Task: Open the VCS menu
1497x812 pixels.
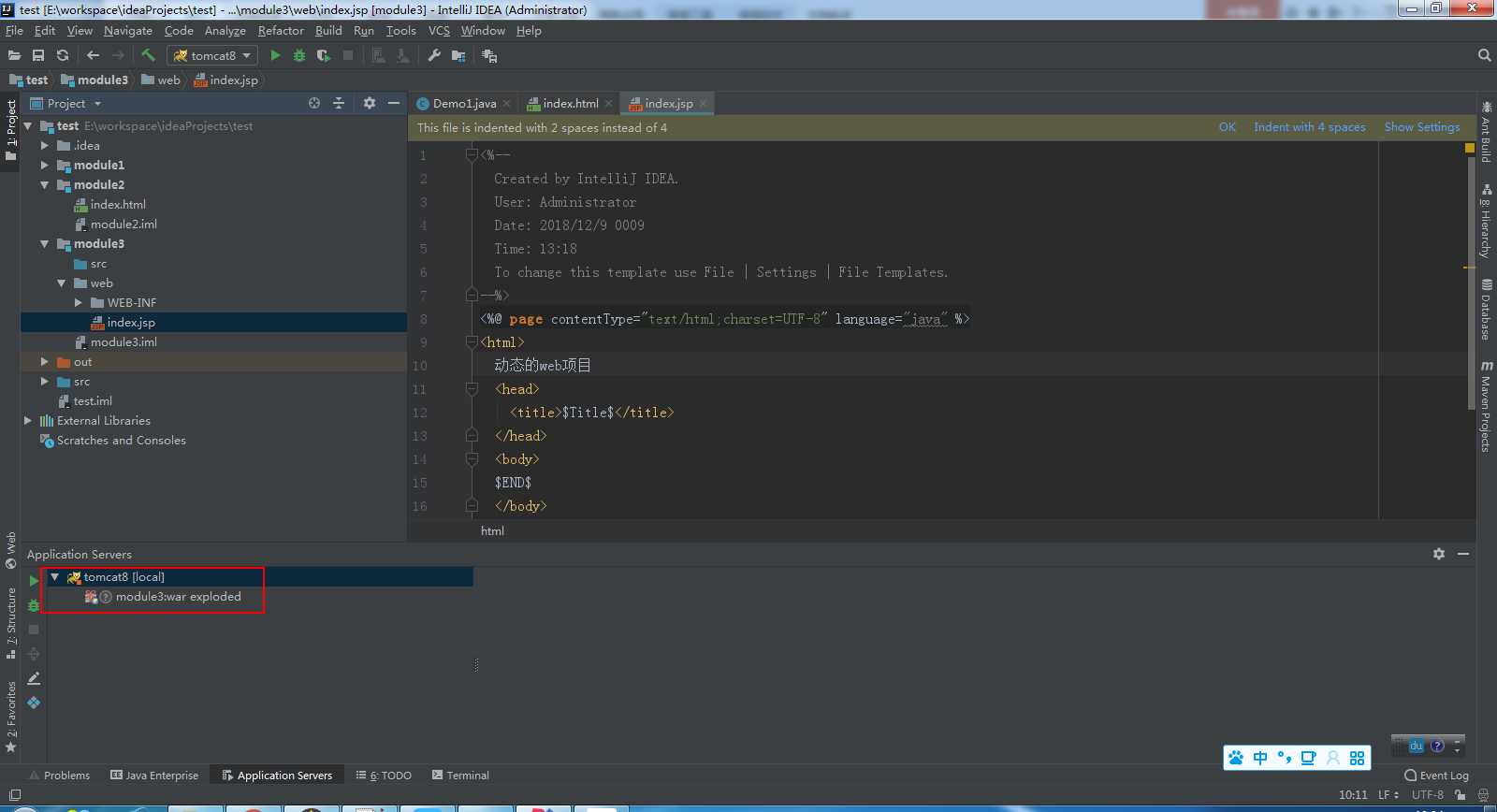Action: 439,30
